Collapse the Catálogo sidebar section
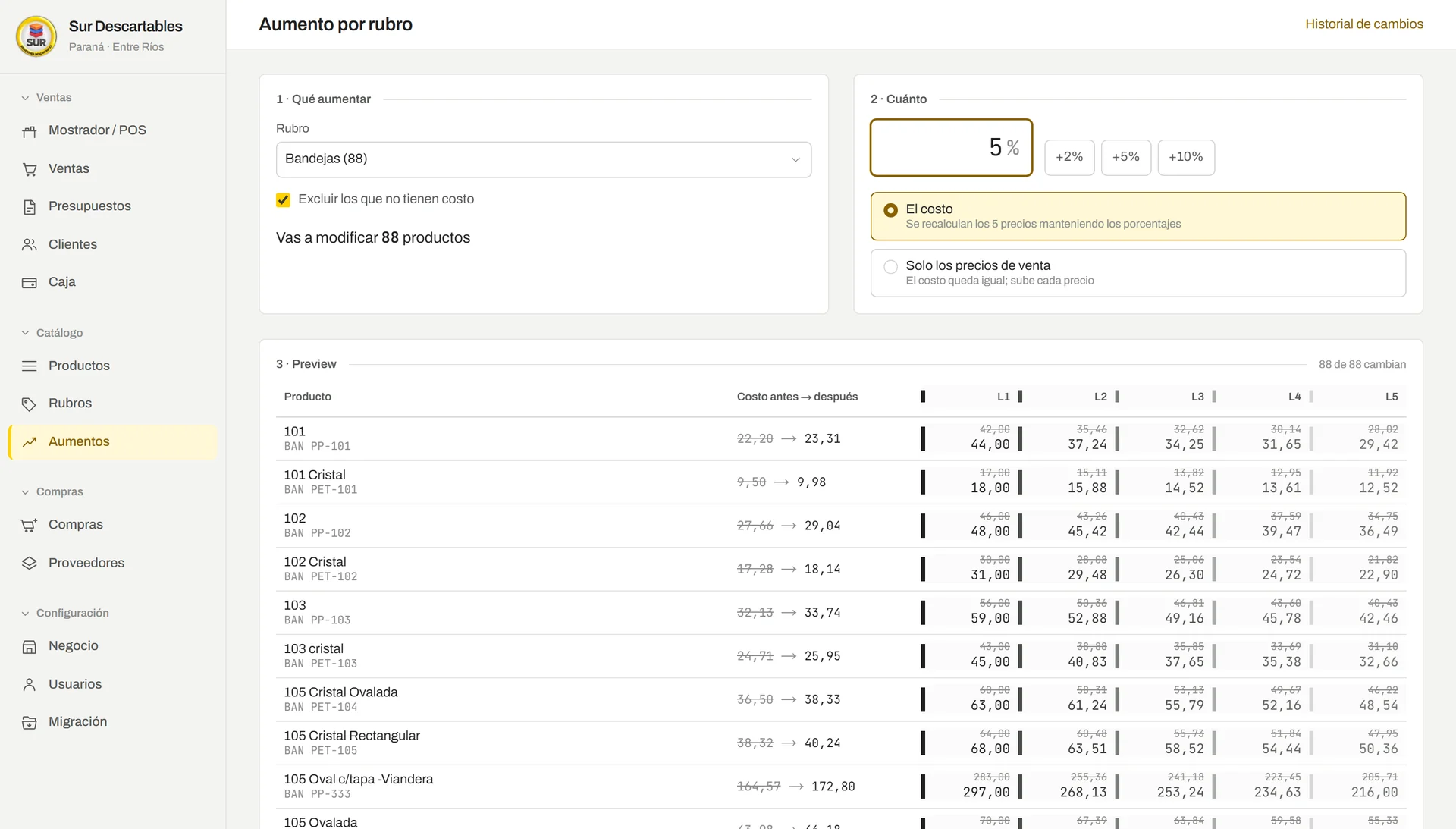This screenshot has width=1456, height=829. [52, 333]
